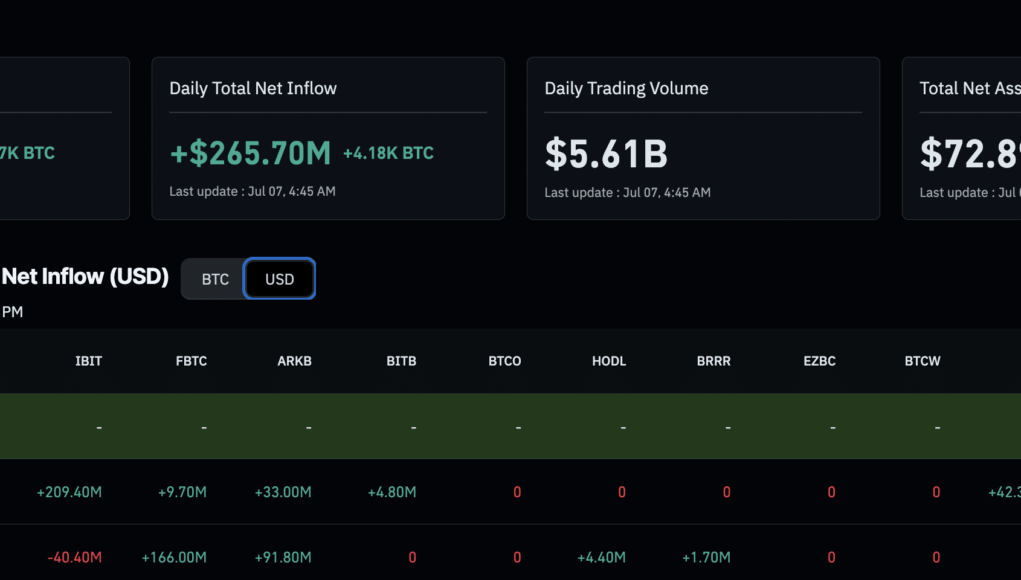The height and width of the screenshot is (580, 1021).
Task: Click the IBIT column header
Action: click(x=89, y=361)
